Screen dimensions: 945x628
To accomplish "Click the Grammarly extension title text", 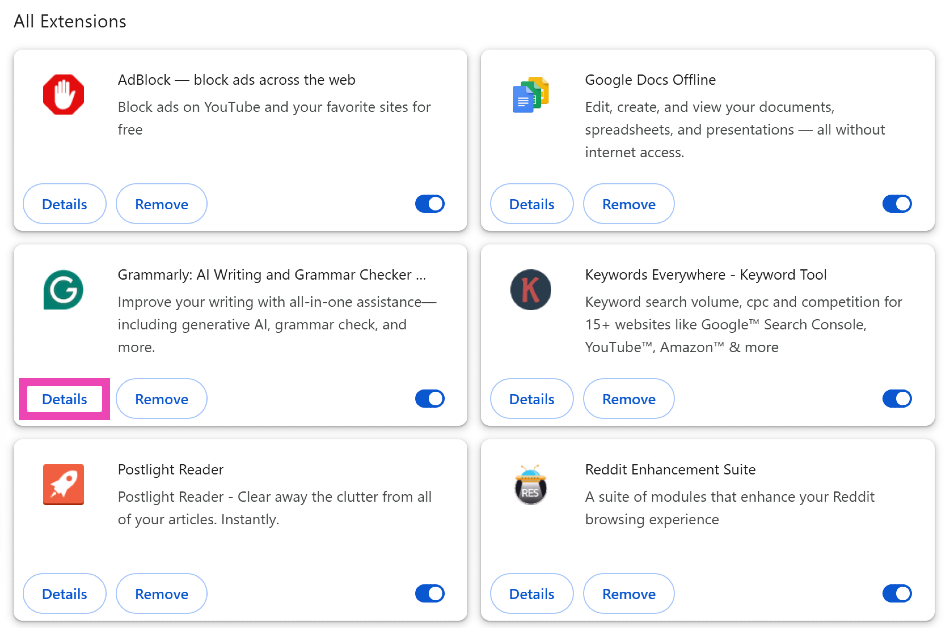I will pyautogui.click(x=271, y=275).
